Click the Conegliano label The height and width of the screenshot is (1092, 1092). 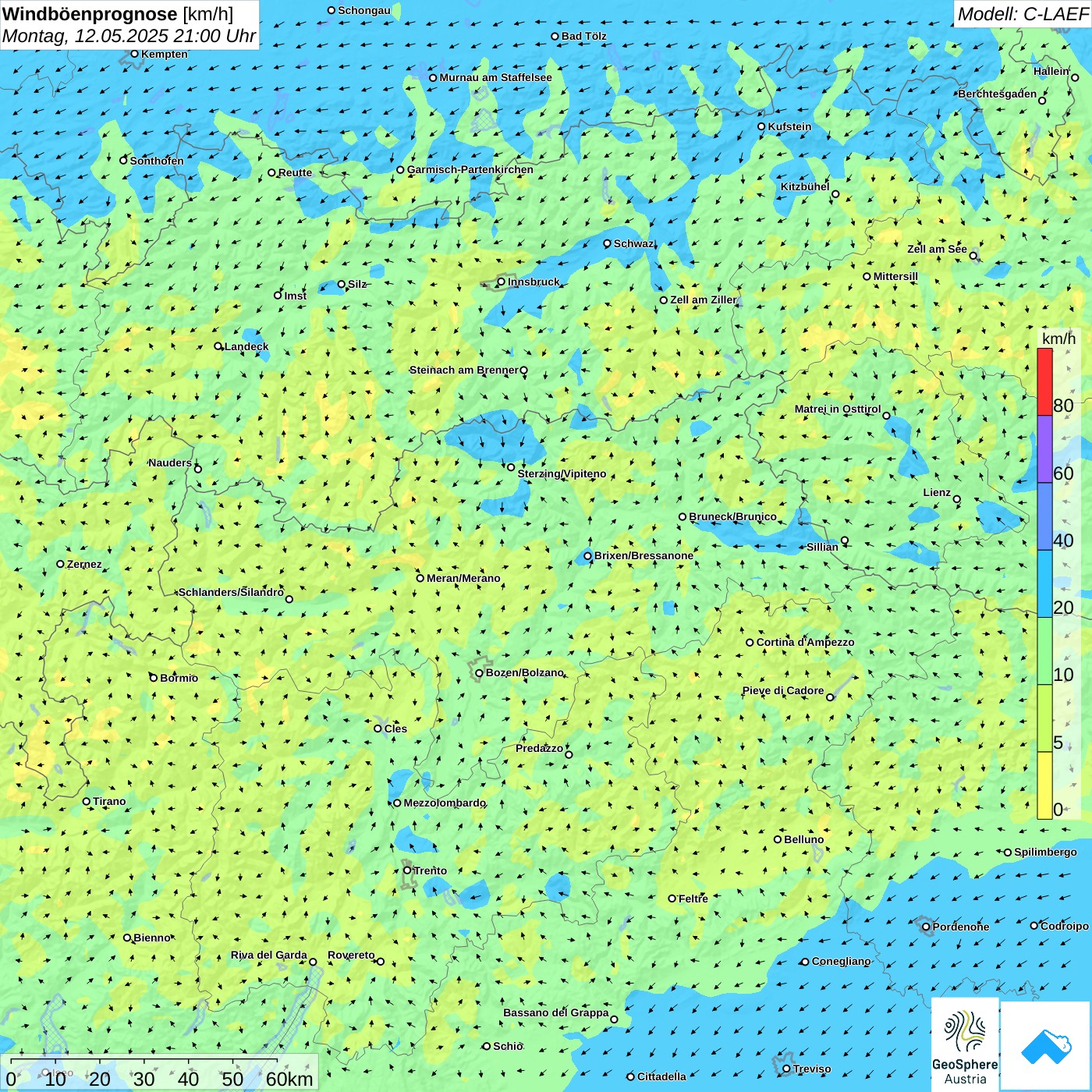point(841,961)
